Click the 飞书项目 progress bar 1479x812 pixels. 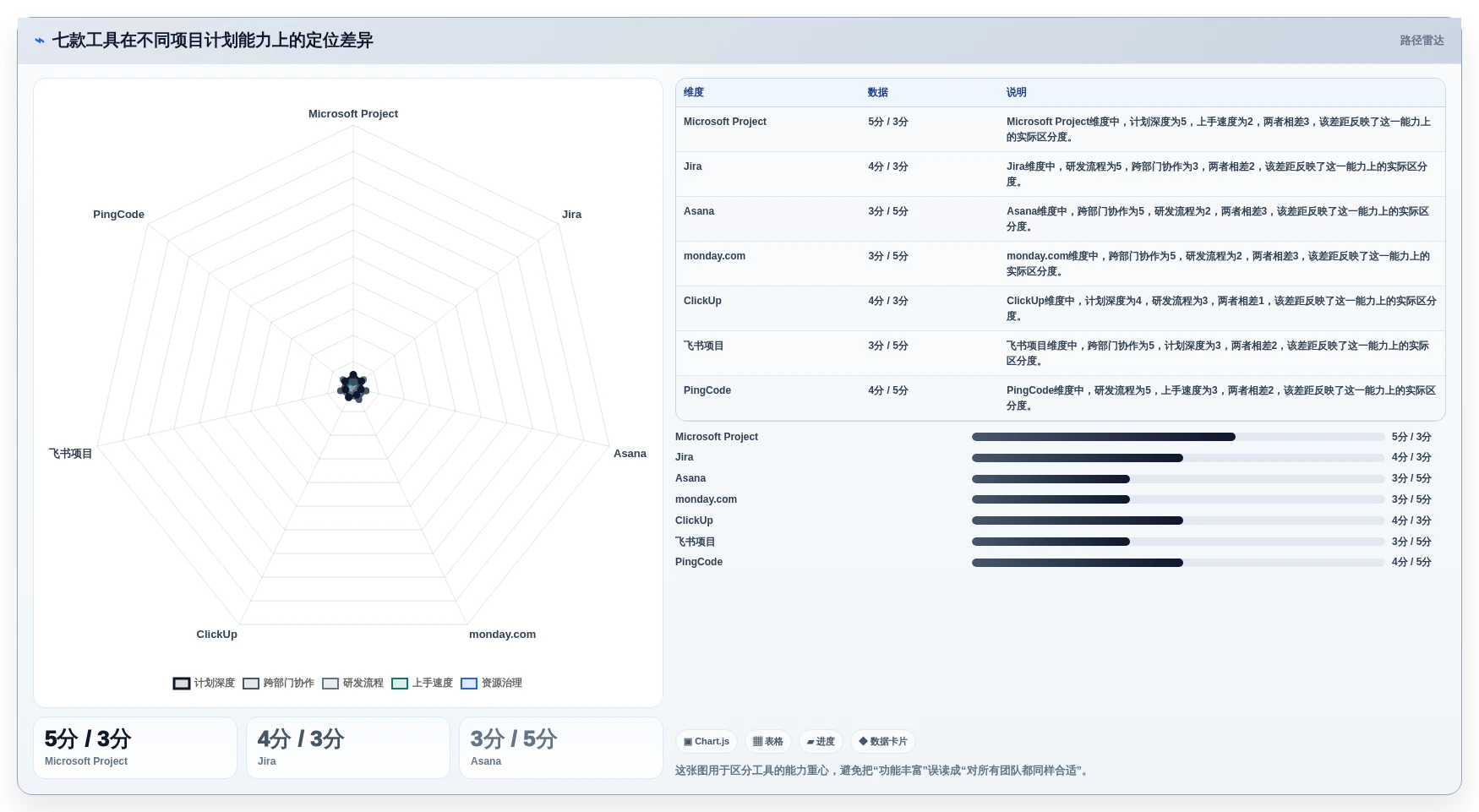[x=1178, y=542]
